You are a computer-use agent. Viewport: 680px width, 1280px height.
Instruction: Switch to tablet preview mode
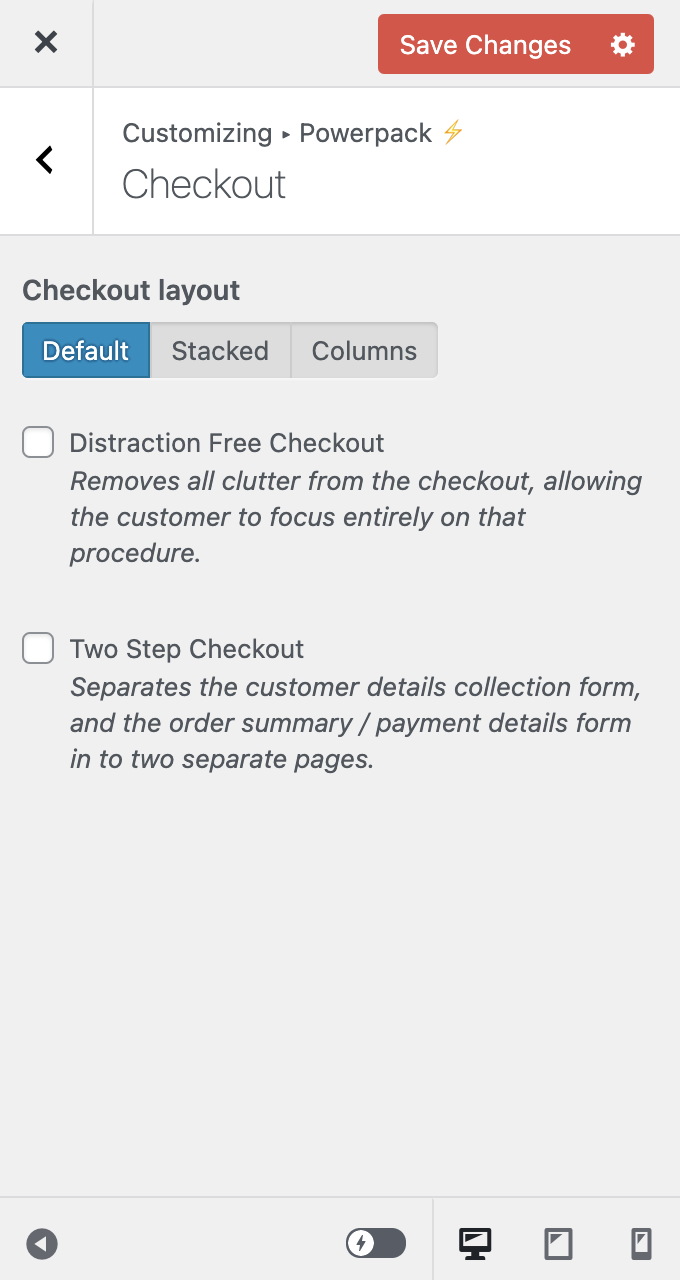click(x=557, y=1243)
